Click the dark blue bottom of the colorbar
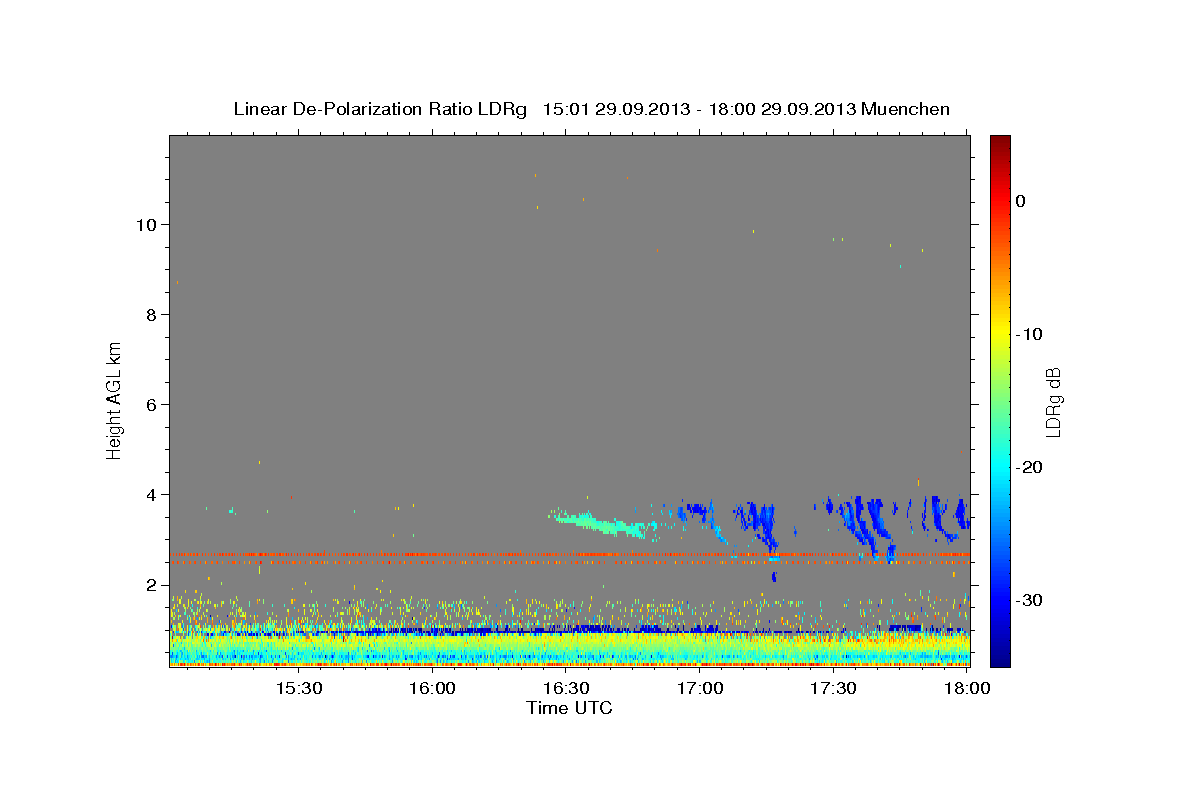This screenshot has width=1200, height=800. 1000,655
